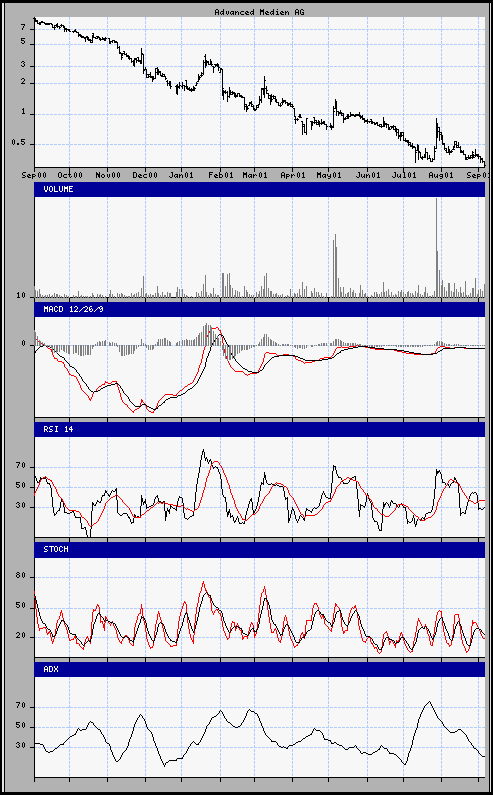Click the STOCH panel header

260,549
